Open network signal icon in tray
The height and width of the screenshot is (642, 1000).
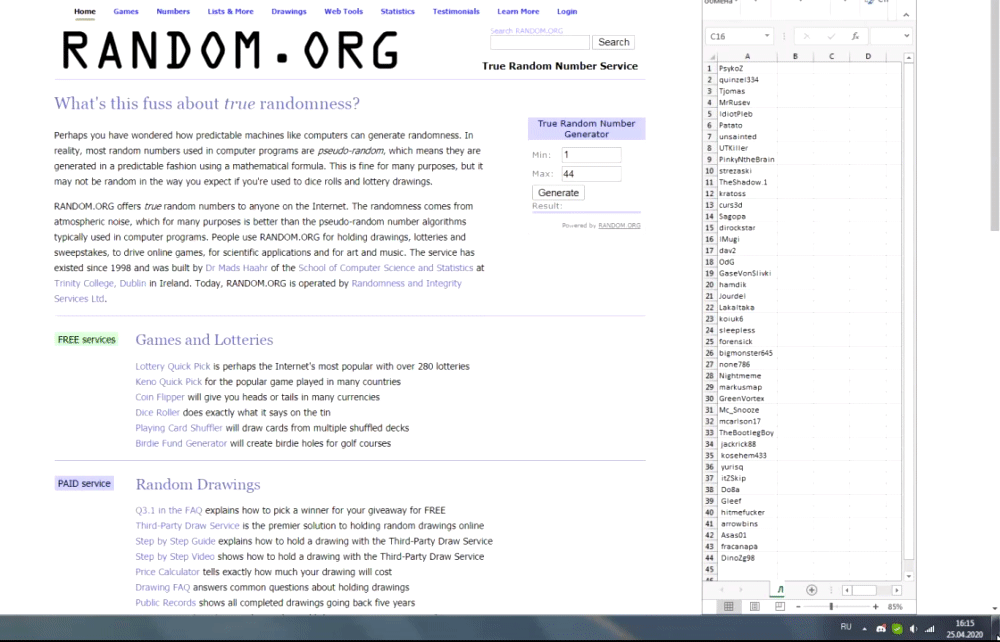click(x=930, y=629)
